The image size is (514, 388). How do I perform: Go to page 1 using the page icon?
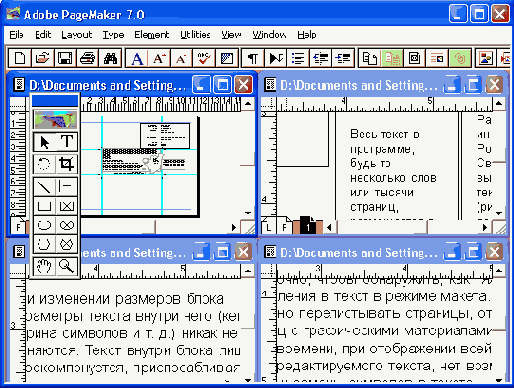click(x=308, y=225)
